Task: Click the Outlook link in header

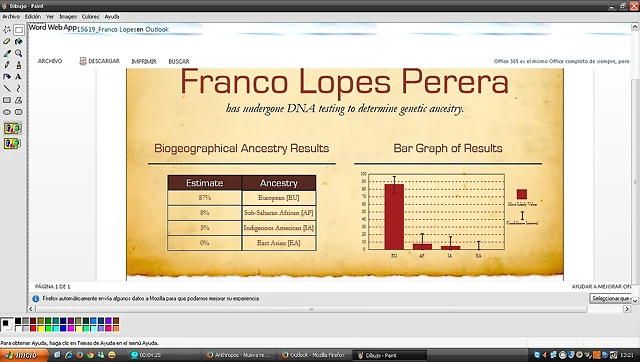Action: [157, 29]
